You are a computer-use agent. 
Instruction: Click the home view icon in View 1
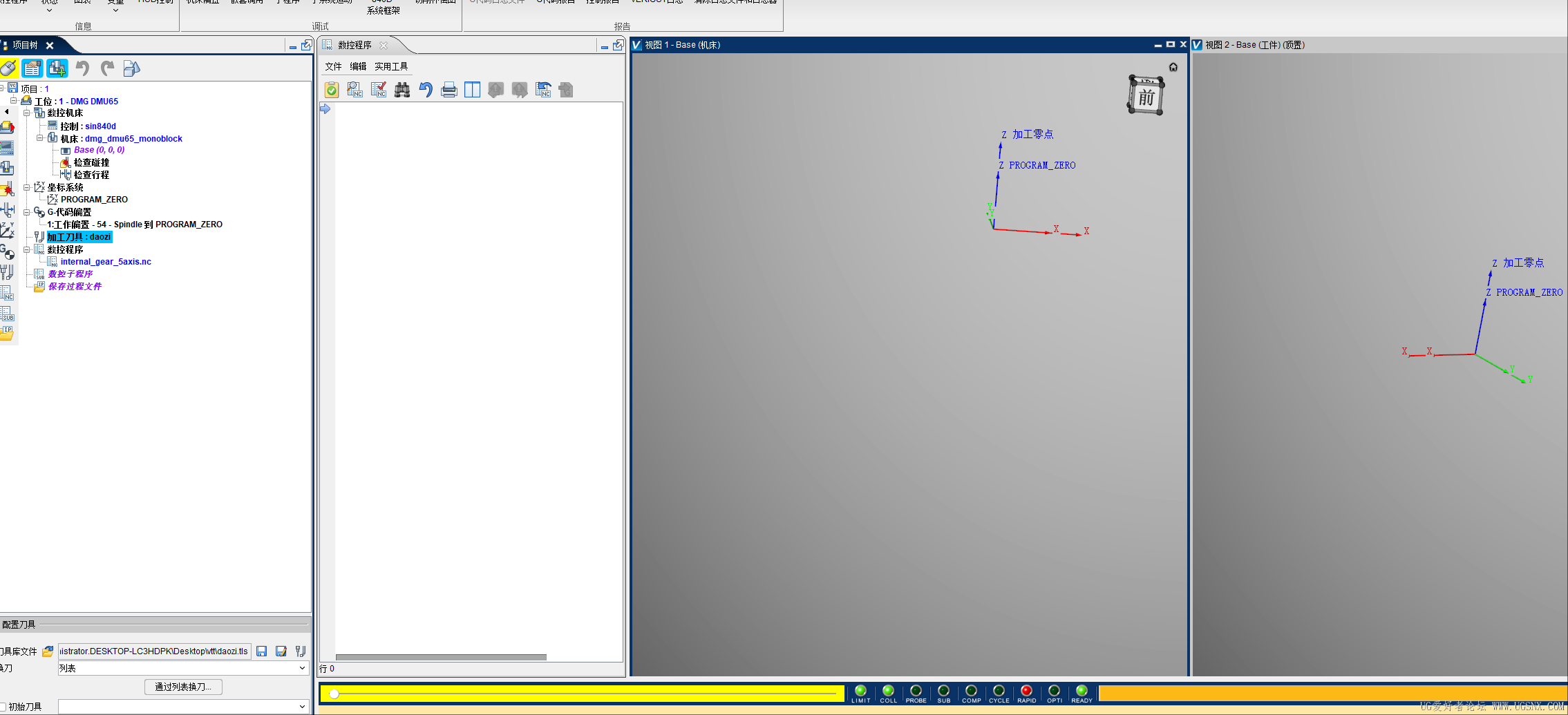coord(1173,67)
